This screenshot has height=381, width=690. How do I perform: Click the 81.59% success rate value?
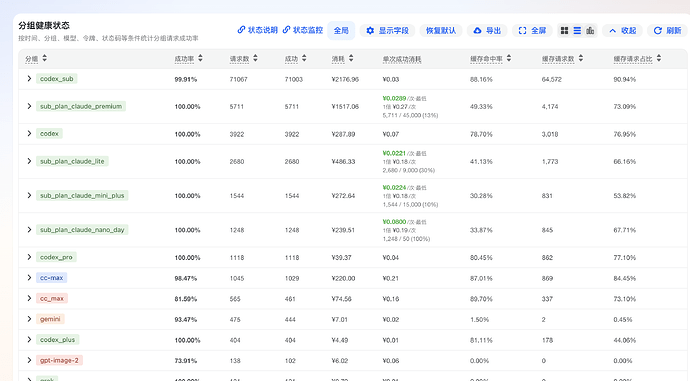point(186,299)
